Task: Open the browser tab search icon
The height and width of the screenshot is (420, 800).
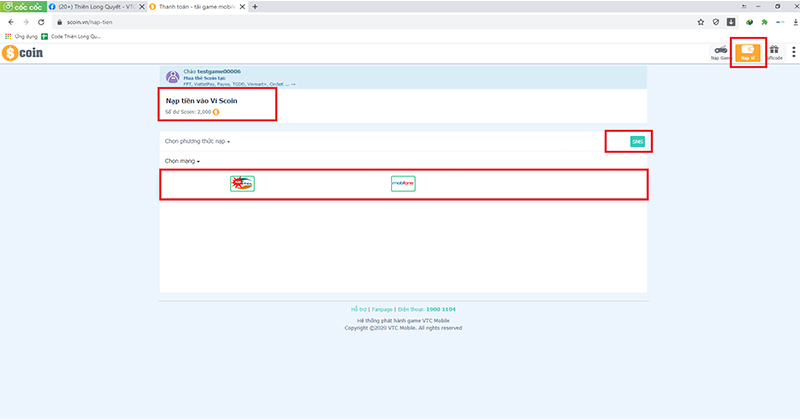Action: tap(744, 7)
